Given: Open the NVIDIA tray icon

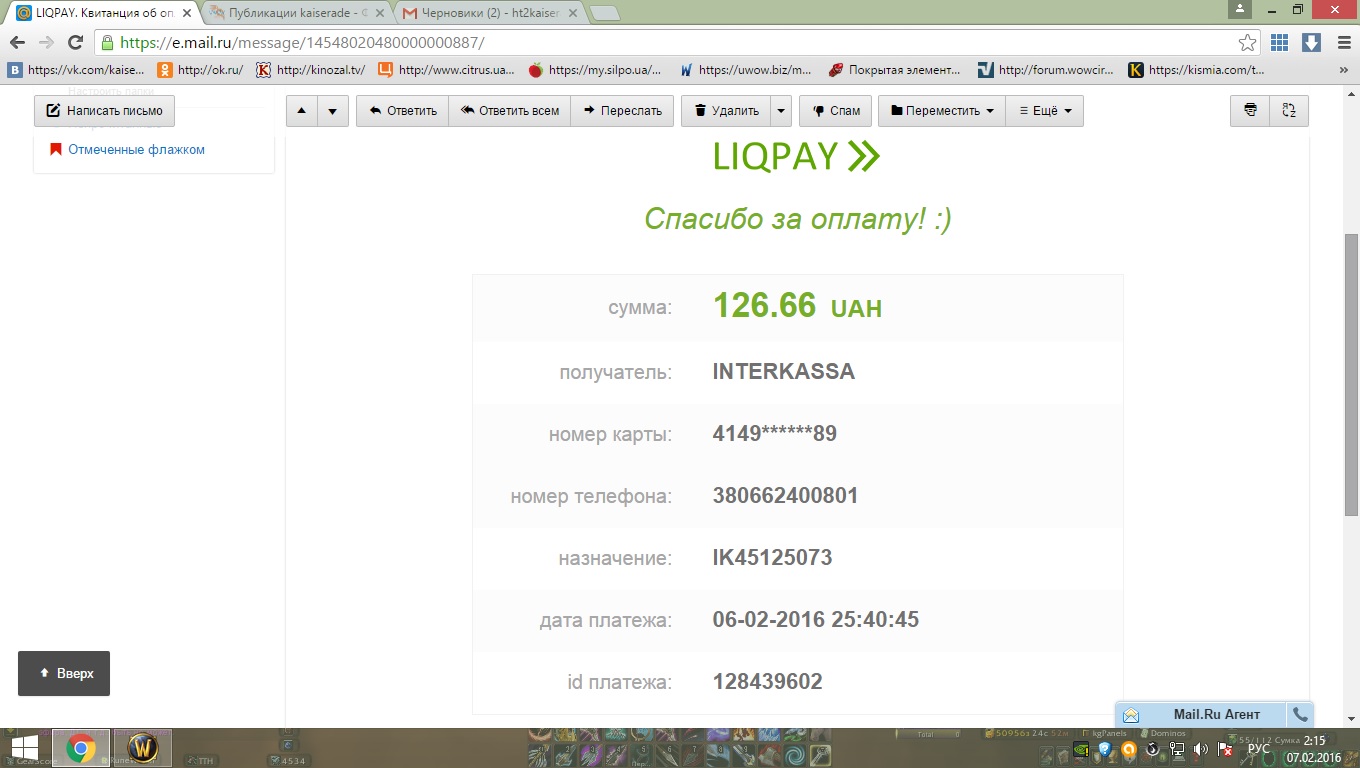Looking at the screenshot, I should (x=1082, y=748).
